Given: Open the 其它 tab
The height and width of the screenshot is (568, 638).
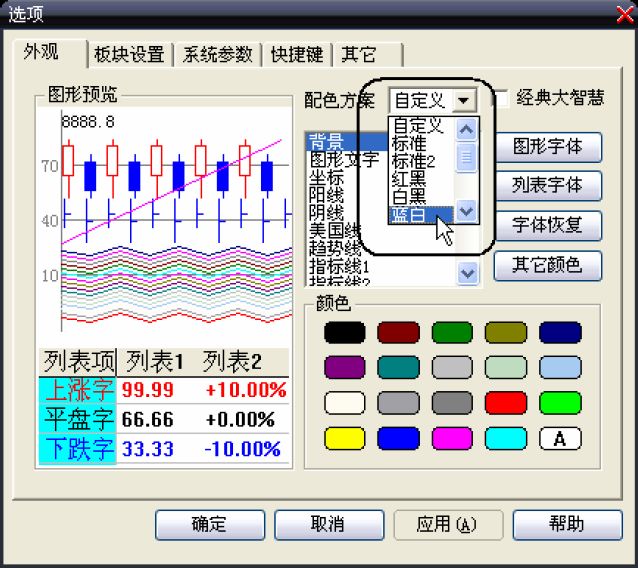Looking at the screenshot, I should [x=368, y=55].
